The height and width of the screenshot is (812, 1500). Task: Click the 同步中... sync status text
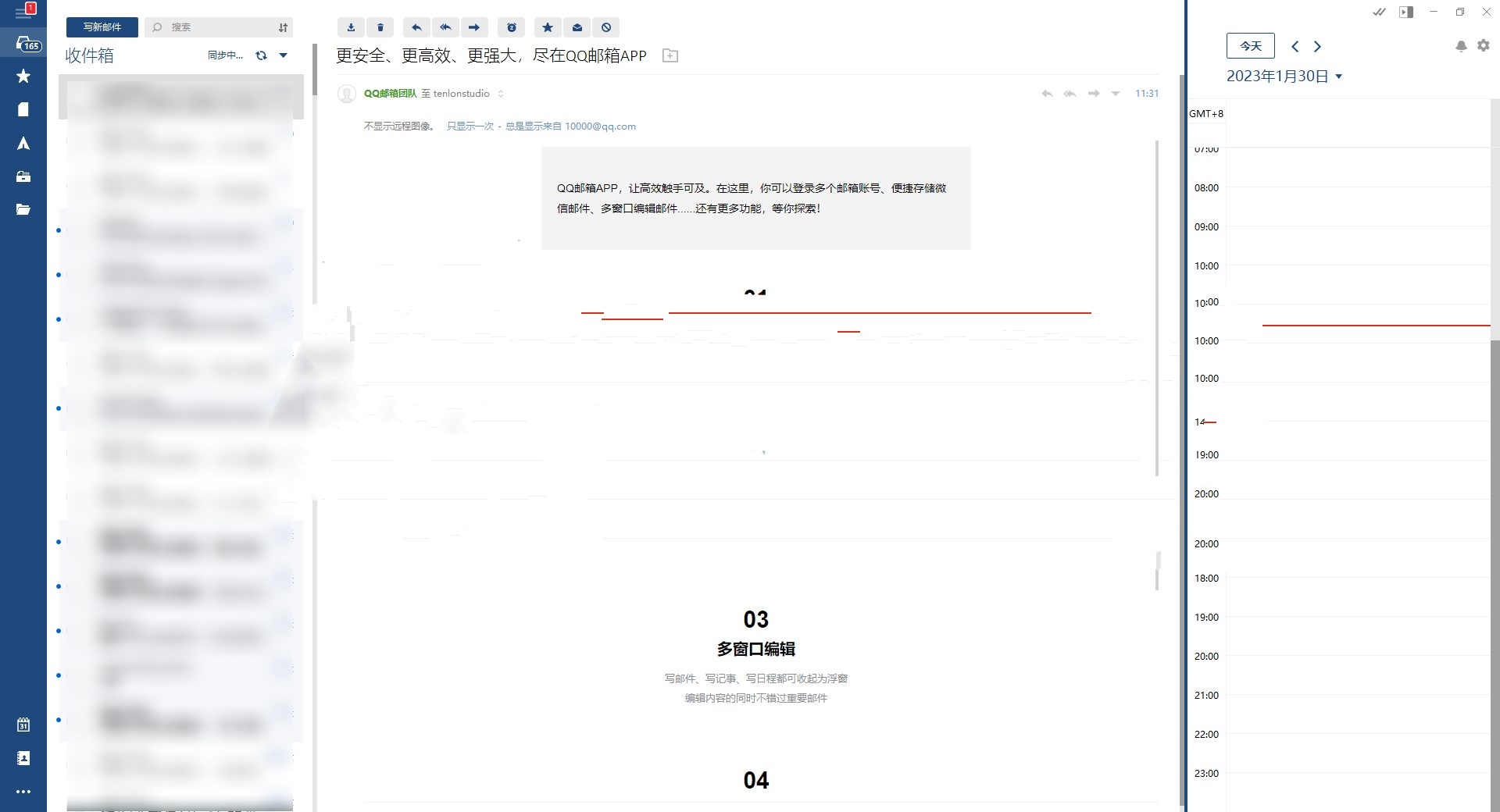tap(225, 55)
